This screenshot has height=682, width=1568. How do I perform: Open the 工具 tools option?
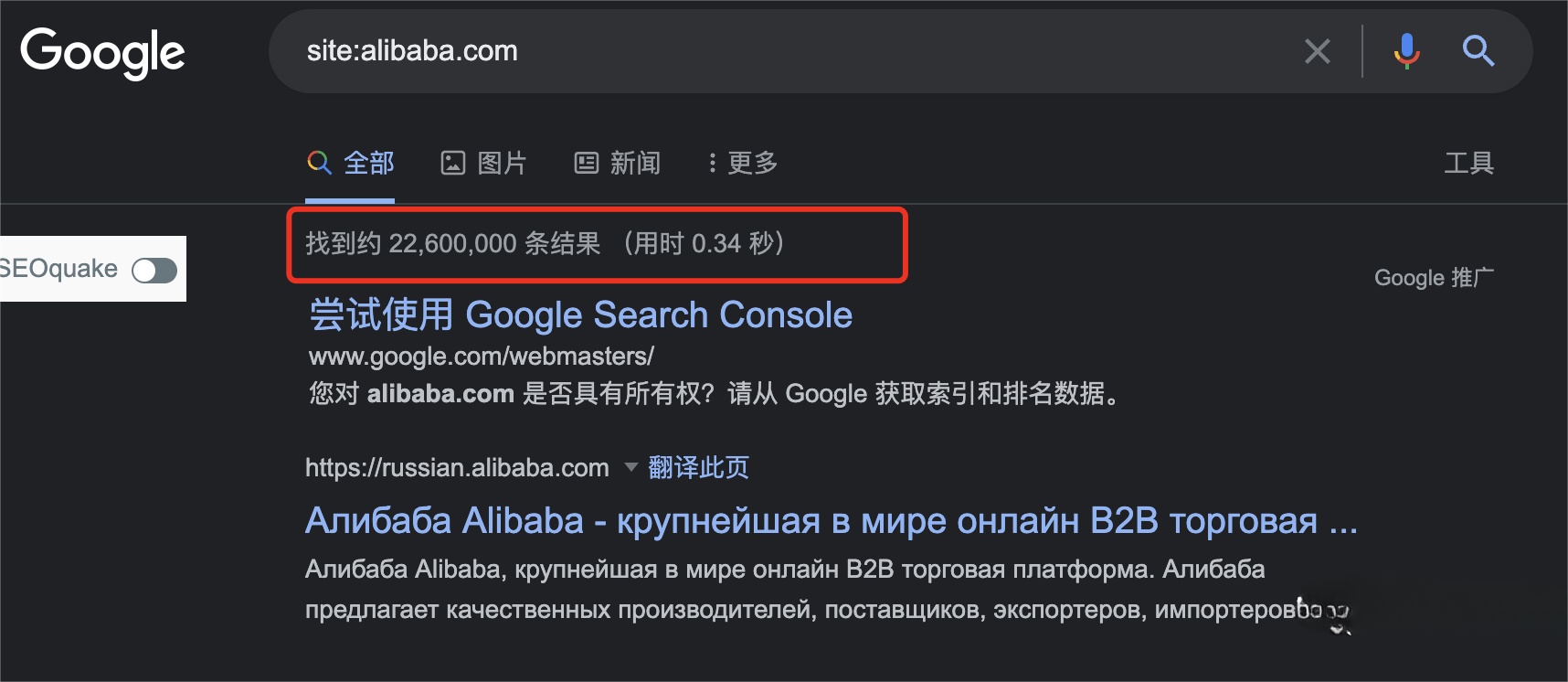coord(1468,163)
